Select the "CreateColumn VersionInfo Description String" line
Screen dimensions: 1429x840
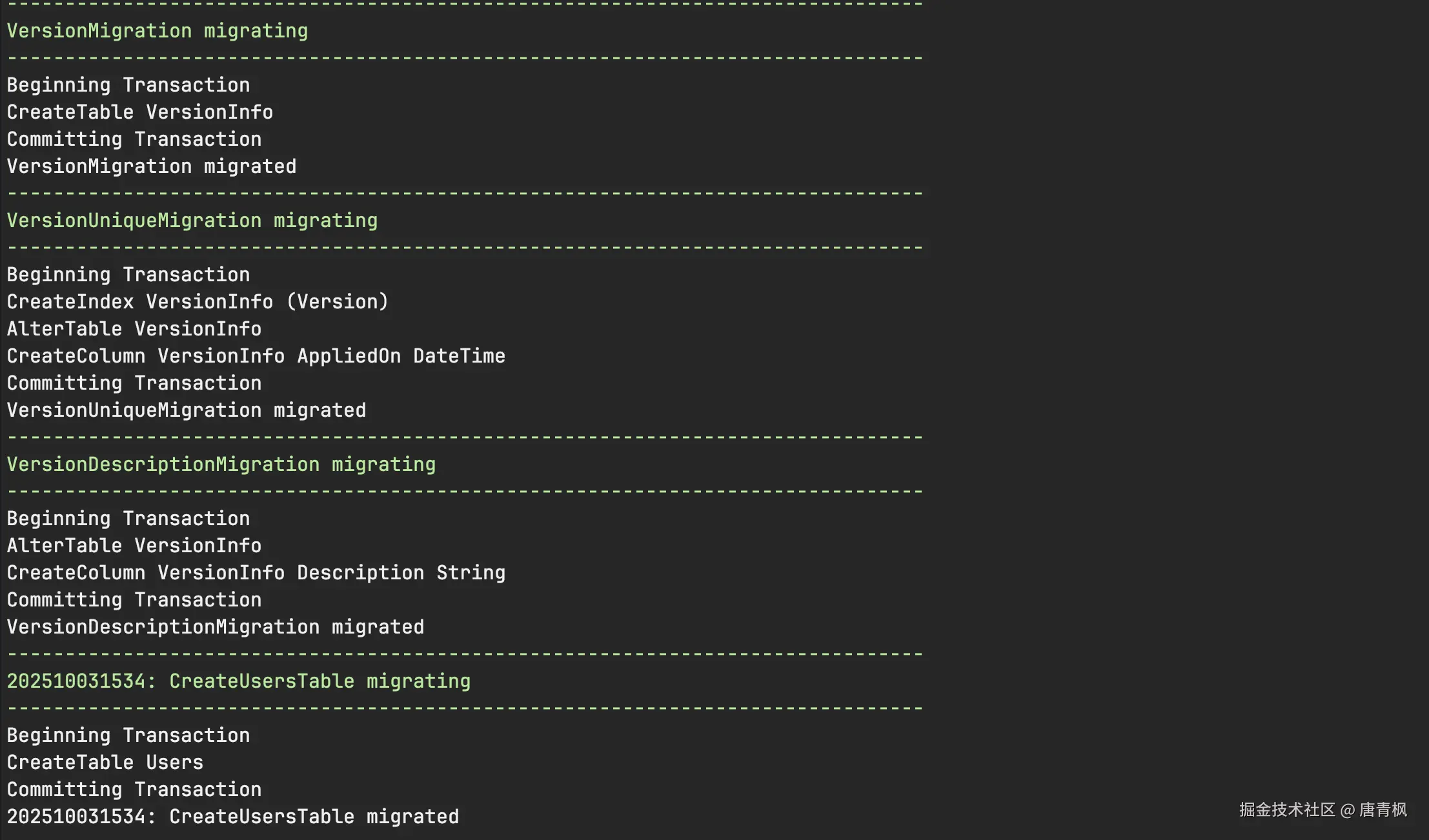click(256, 573)
